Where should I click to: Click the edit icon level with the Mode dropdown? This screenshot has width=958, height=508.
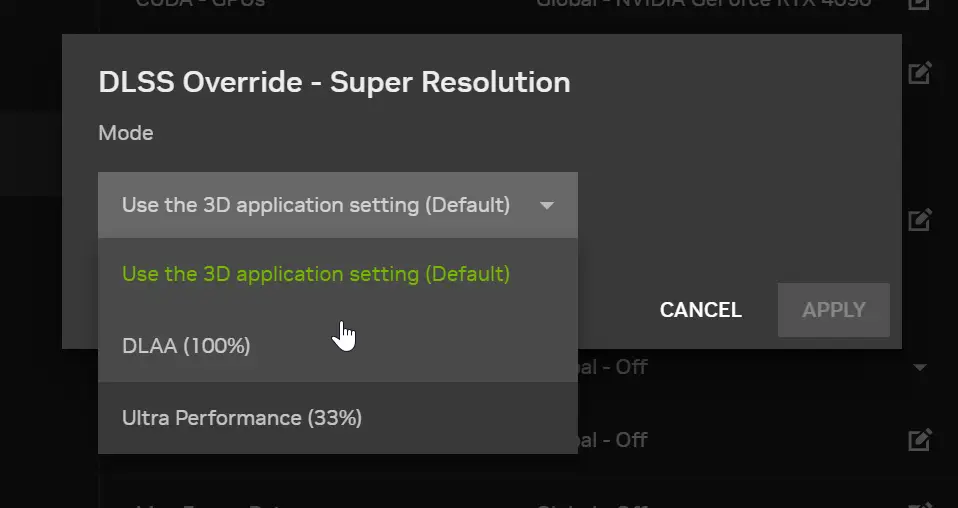coord(920,219)
